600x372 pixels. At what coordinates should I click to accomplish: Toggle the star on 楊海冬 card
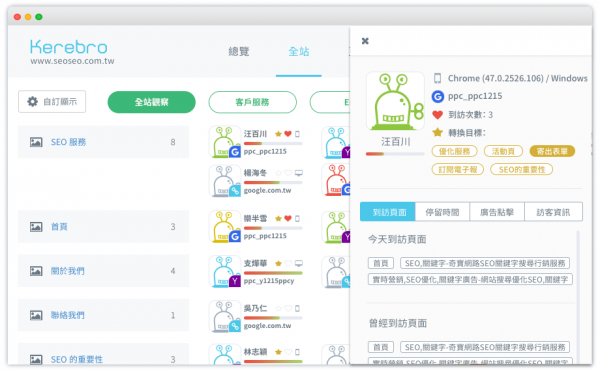[x=278, y=173]
